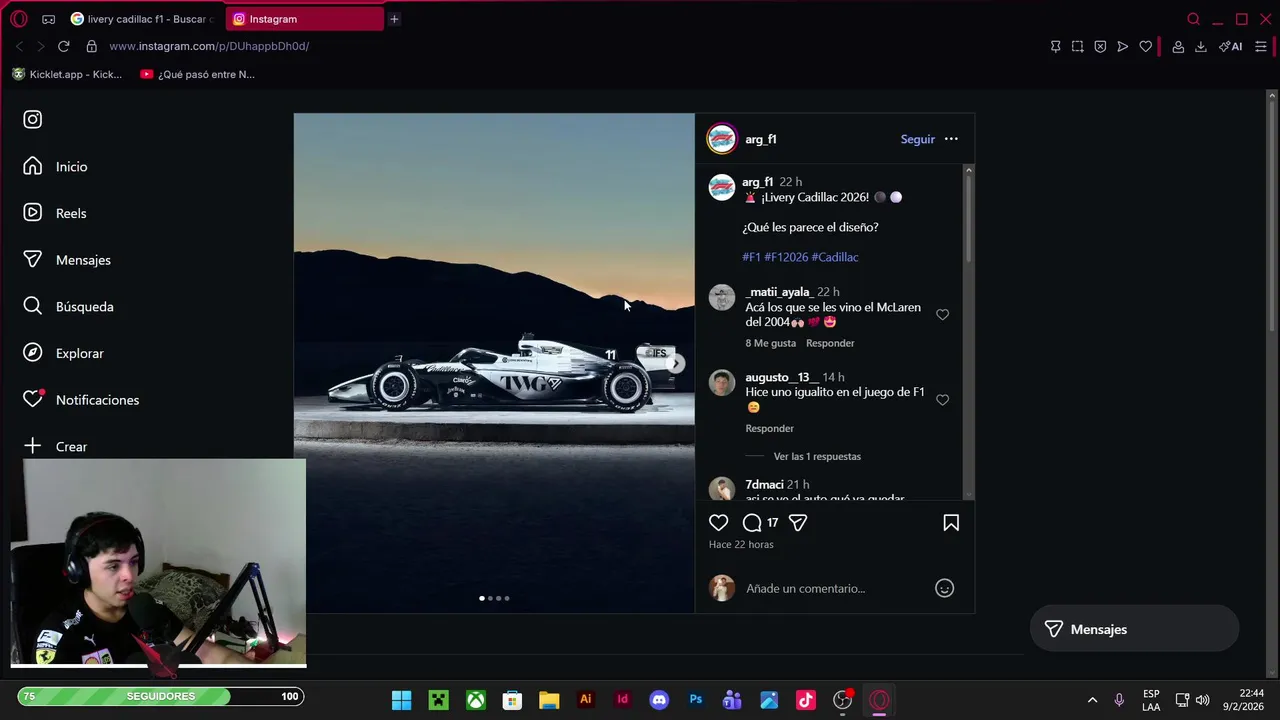Open Photoshop from the taskbar
The height and width of the screenshot is (720, 1280).
696,700
